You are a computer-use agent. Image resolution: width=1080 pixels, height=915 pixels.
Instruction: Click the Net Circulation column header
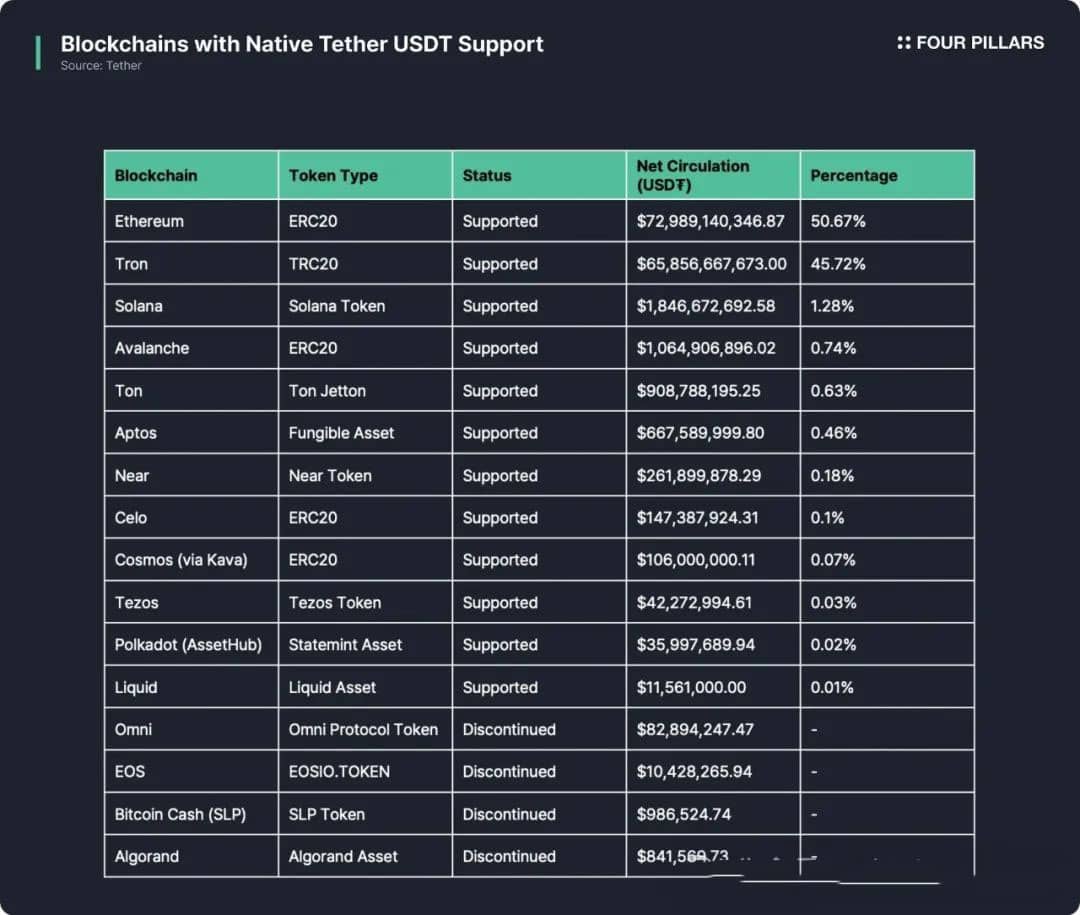[x=692, y=175]
